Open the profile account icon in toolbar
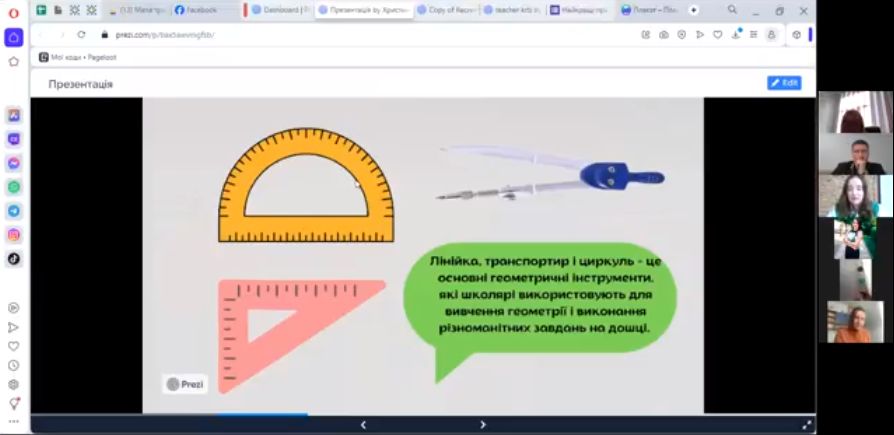Viewport: 894px width, 435px height. coord(771,34)
